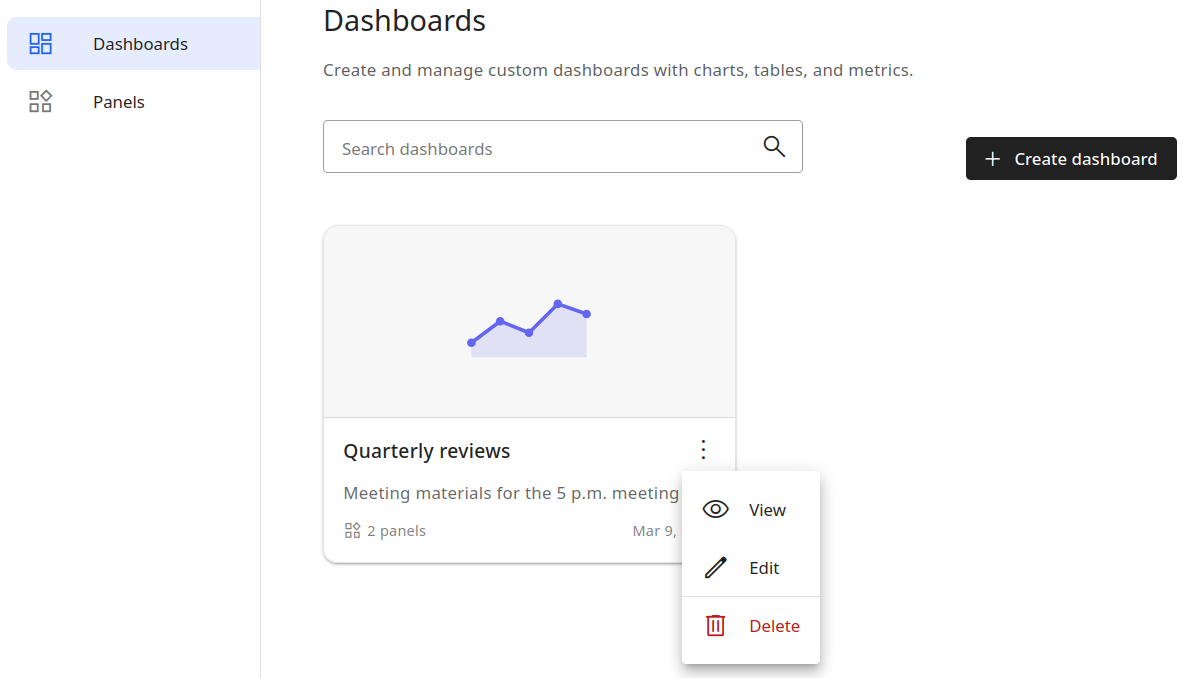The width and height of the screenshot is (1184, 678).
Task: Click the pencil icon beside Edit
Action: tap(715, 568)
